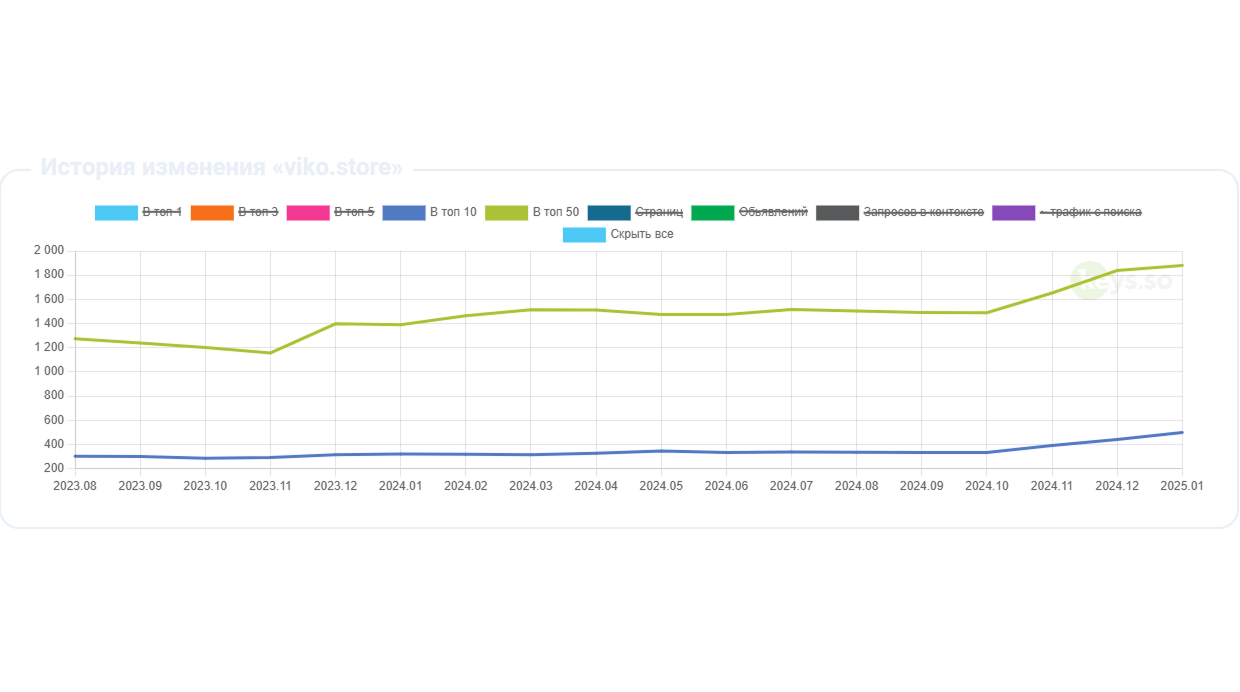The height and width of the screenshot is (692, 1240).
Task: Click the dark gray legend swatch
Action: coord(838,212)
